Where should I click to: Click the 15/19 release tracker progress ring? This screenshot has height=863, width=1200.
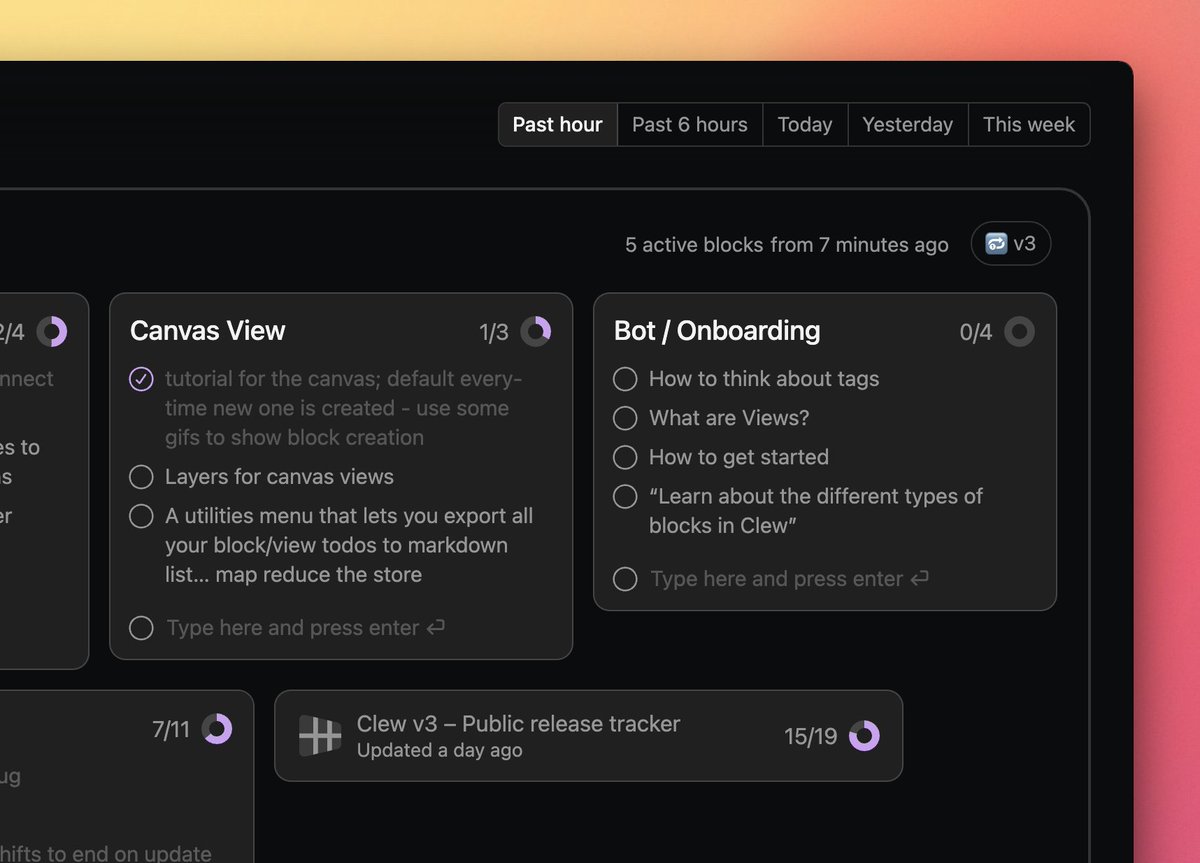coord(864,736)
